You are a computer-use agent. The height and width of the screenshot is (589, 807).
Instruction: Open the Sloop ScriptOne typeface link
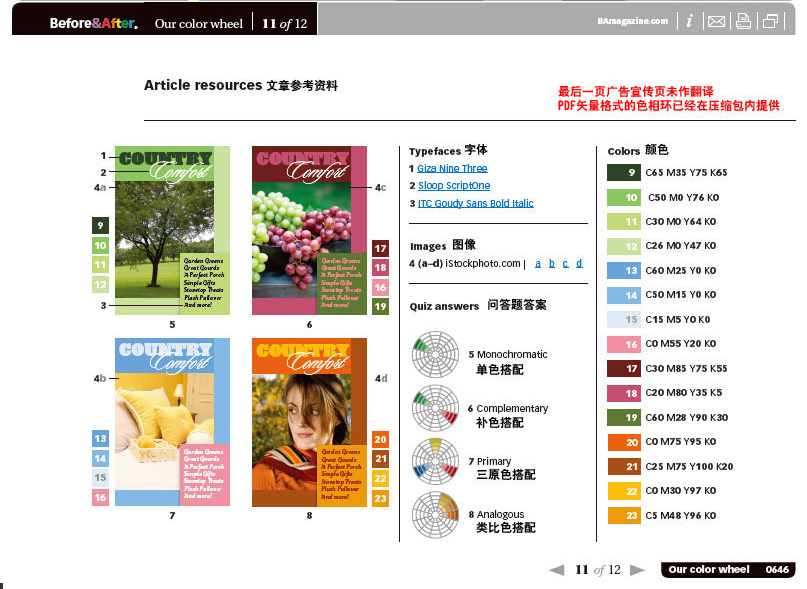coord(454,185)
